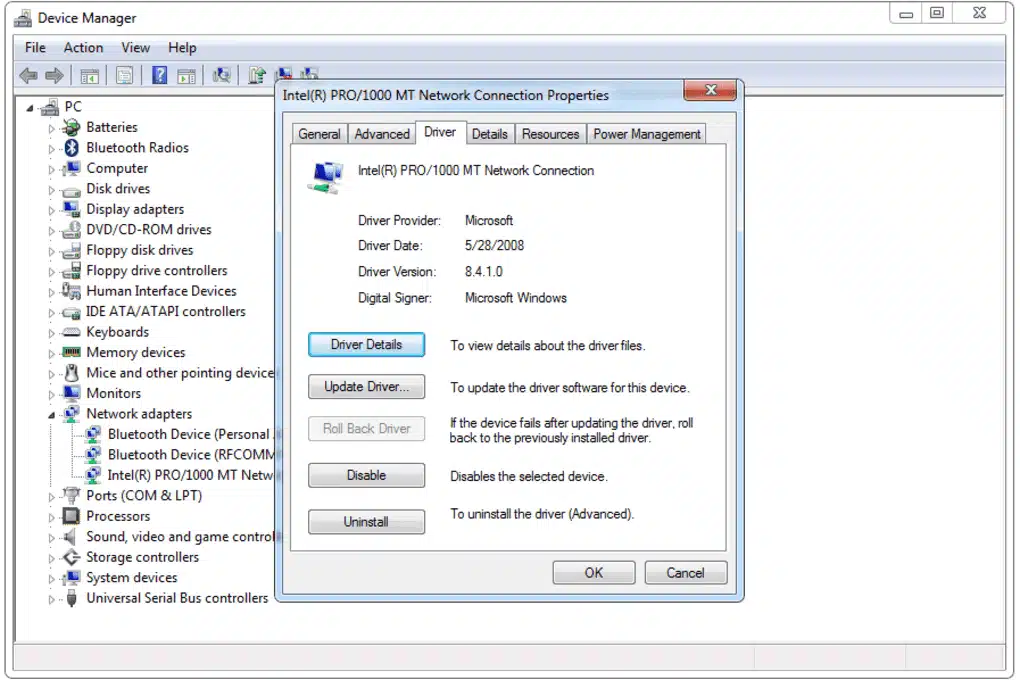Select the Floppy disk drives icon
Image resolution: width=1020 pixels, height=680 pixels.
click(71, 251)
